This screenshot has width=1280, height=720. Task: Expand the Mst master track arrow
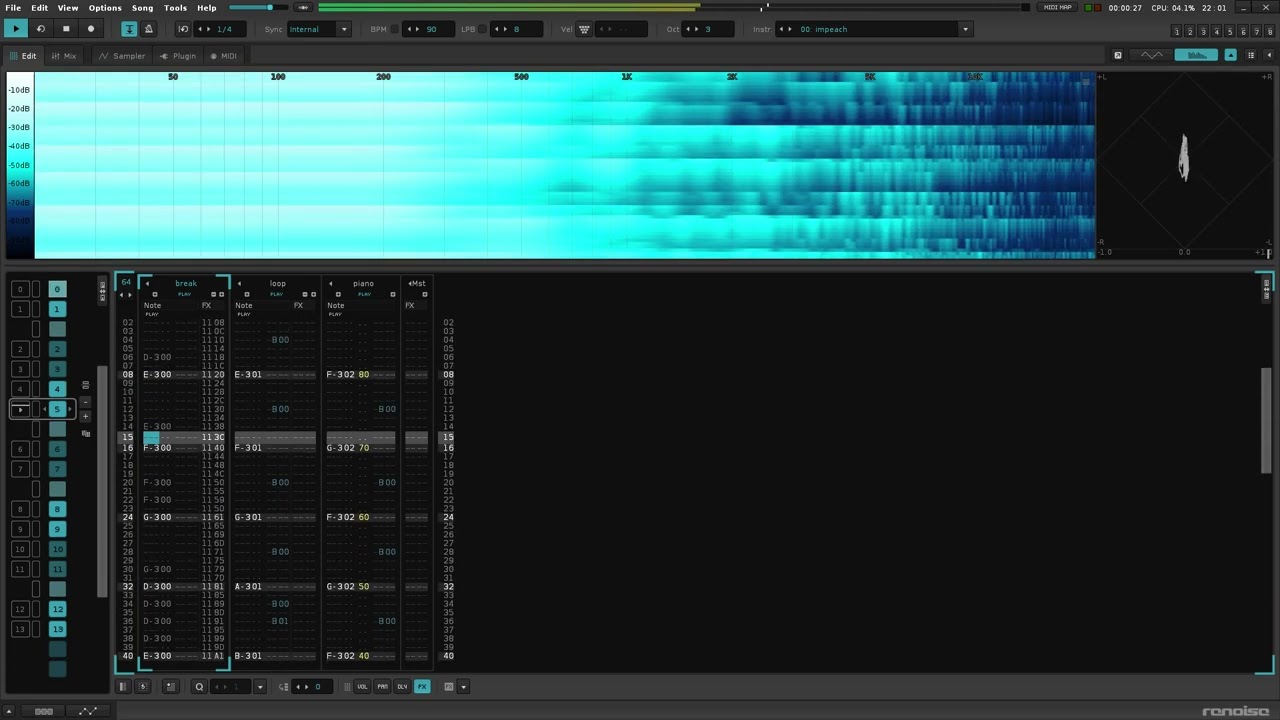409,284
